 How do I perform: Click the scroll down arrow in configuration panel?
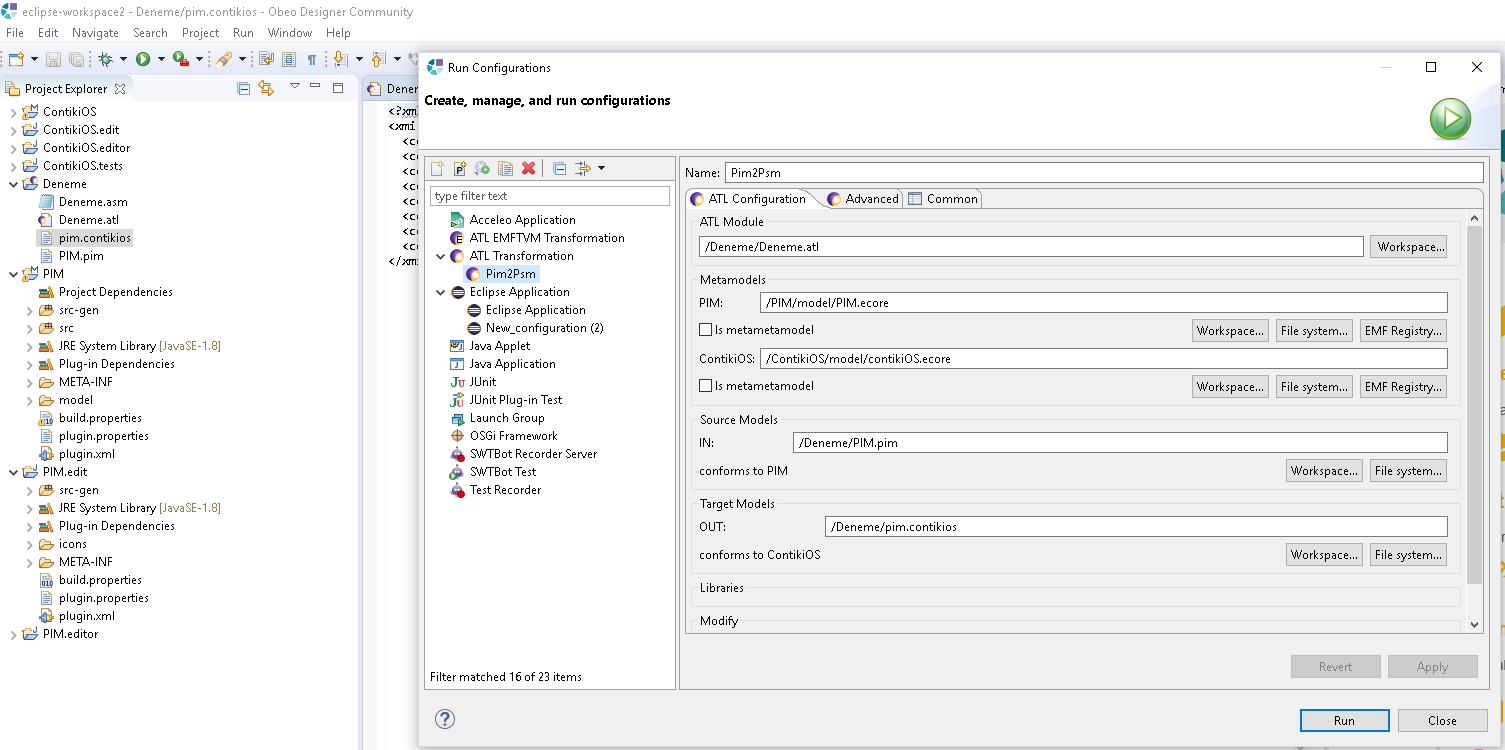tap(1474, 624)
